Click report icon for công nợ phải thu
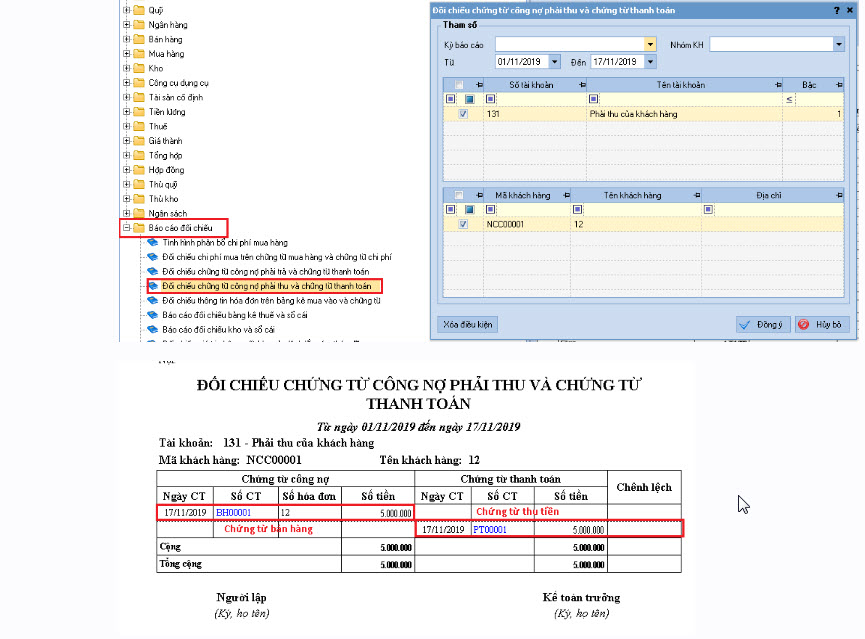This screenshot has height=639, width=865. click(153, 286)
